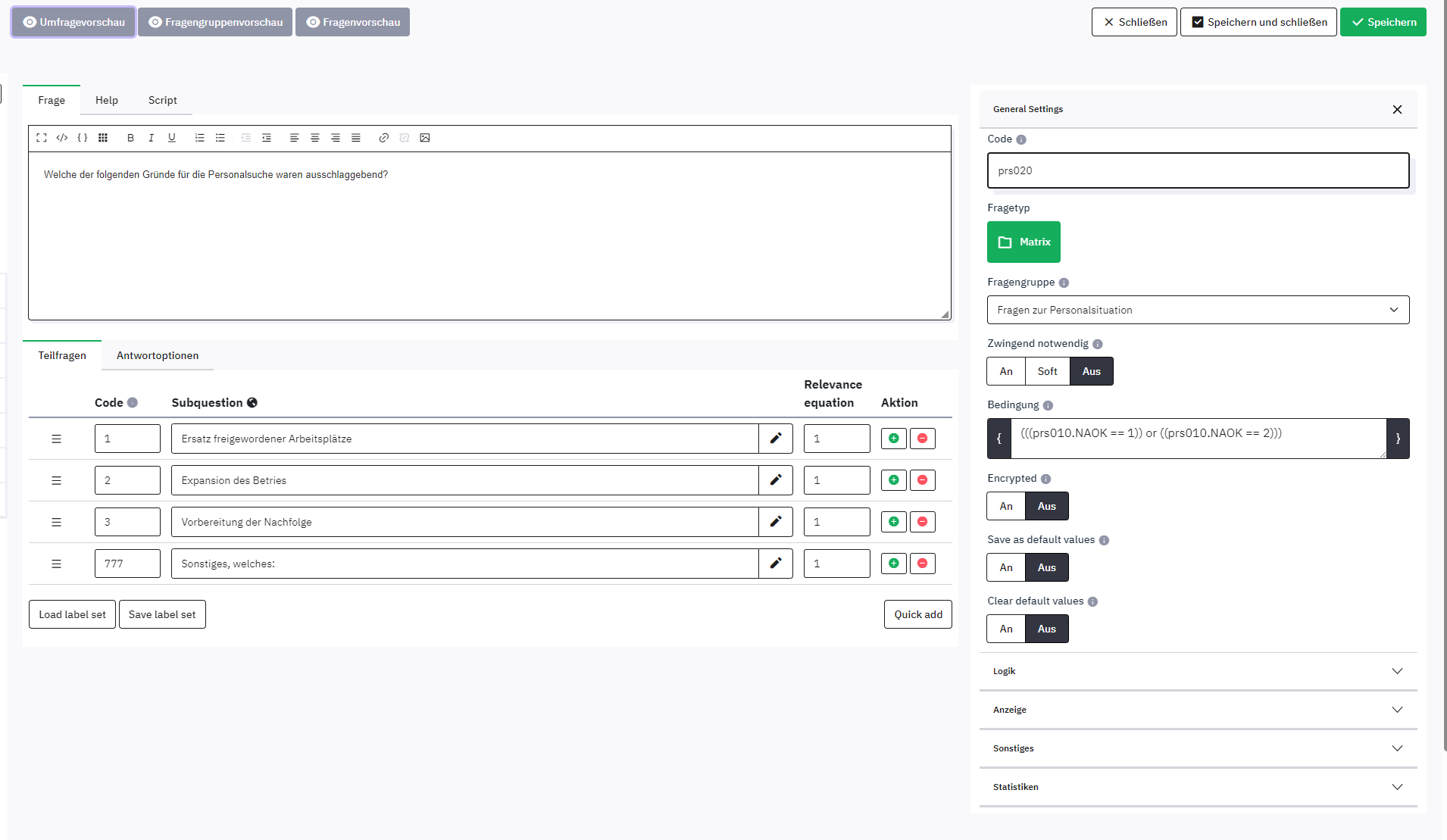Edit subquestion 'Ersatz freigewordener Arbeitsplätze' with pencil
The height and width of the screenshot is (840, 1447).
coord(776,439)
